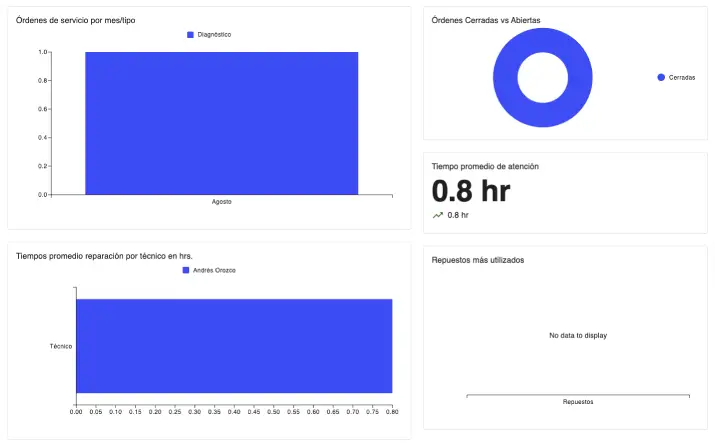715x443 pixels.
Task: Click the blue Diagnóstico legend square
Action: click(190, 34)
